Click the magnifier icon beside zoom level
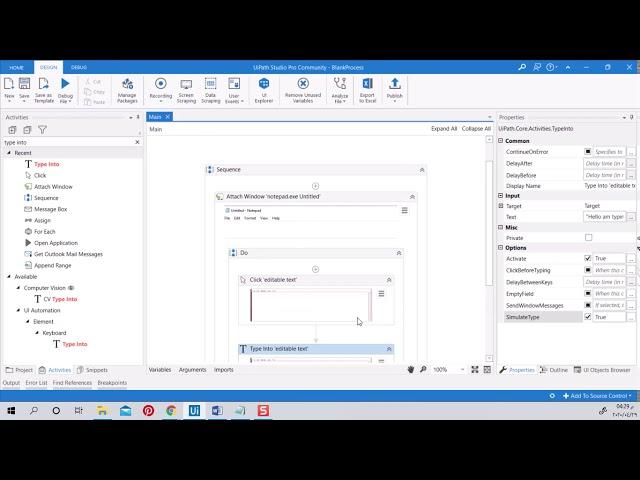640x480 pixels. [x=423, y=369]
